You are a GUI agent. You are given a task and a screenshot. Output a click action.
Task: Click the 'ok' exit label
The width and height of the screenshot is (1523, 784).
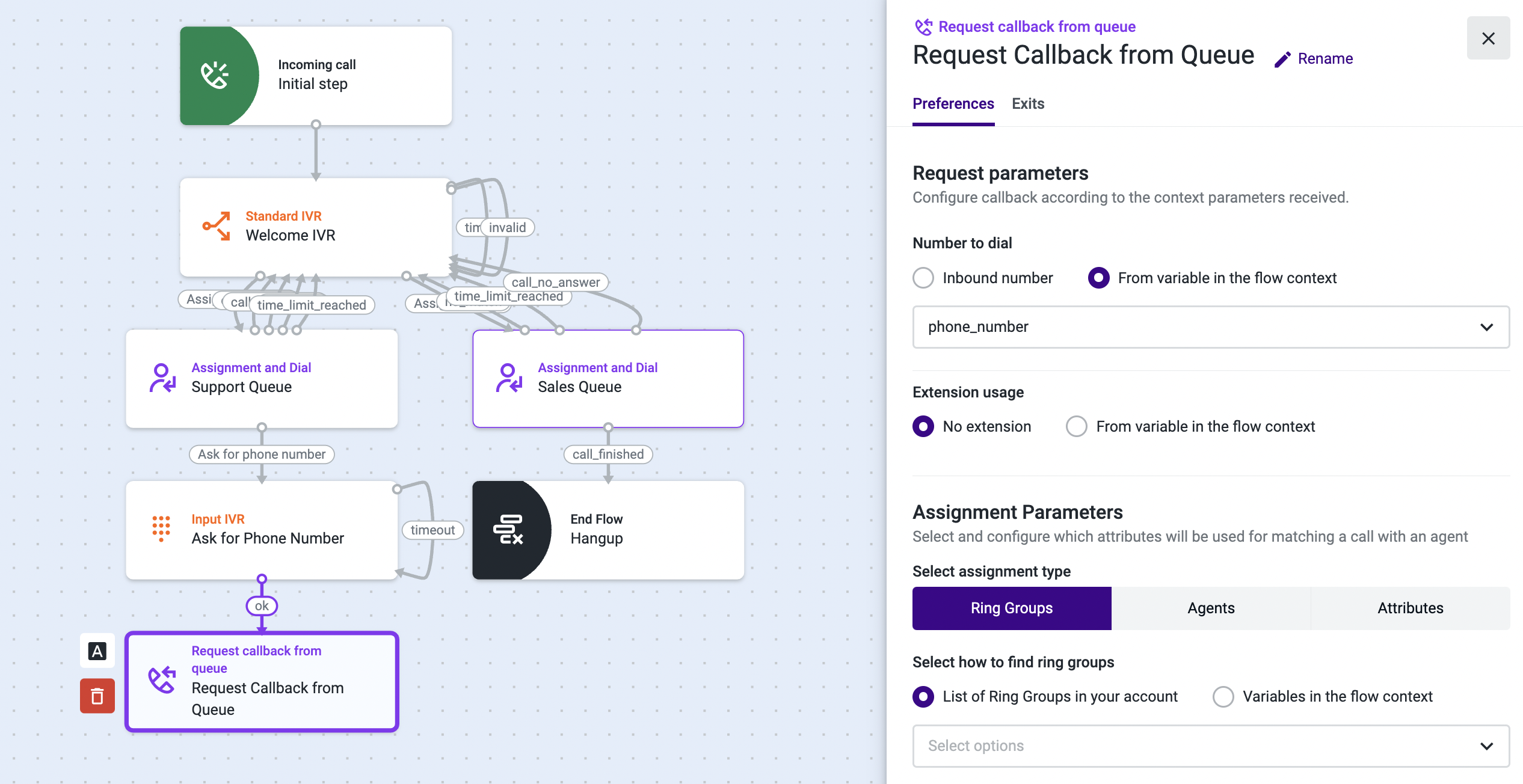click(x=262, y=606)
